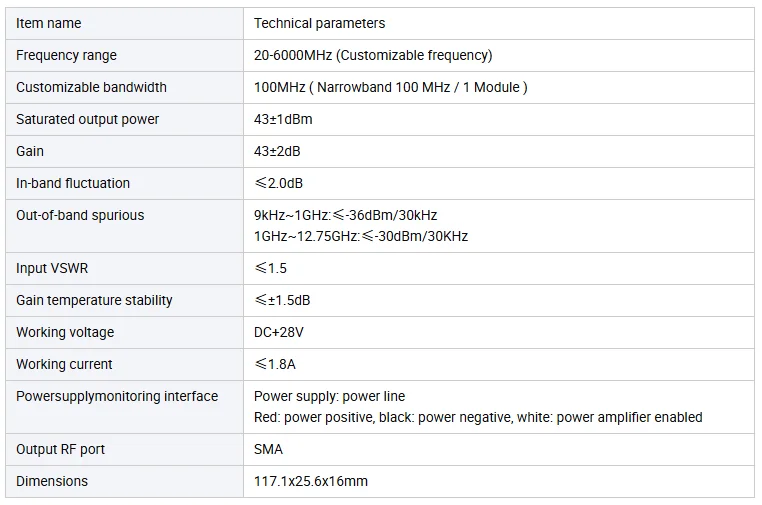Select the 20-6000MHz frequency value cell

click(x=499, y=55)
